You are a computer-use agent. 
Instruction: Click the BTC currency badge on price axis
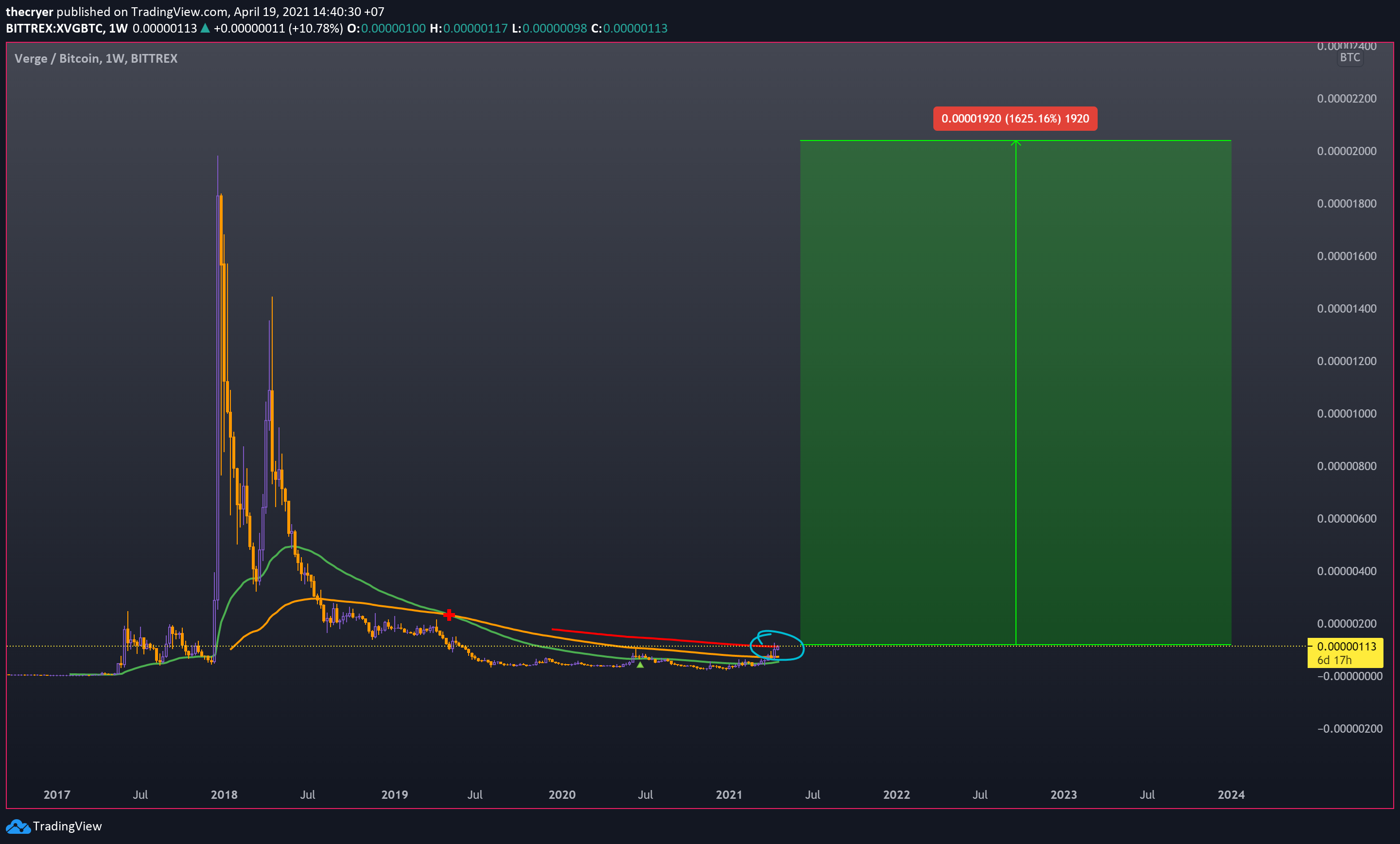1349,57
